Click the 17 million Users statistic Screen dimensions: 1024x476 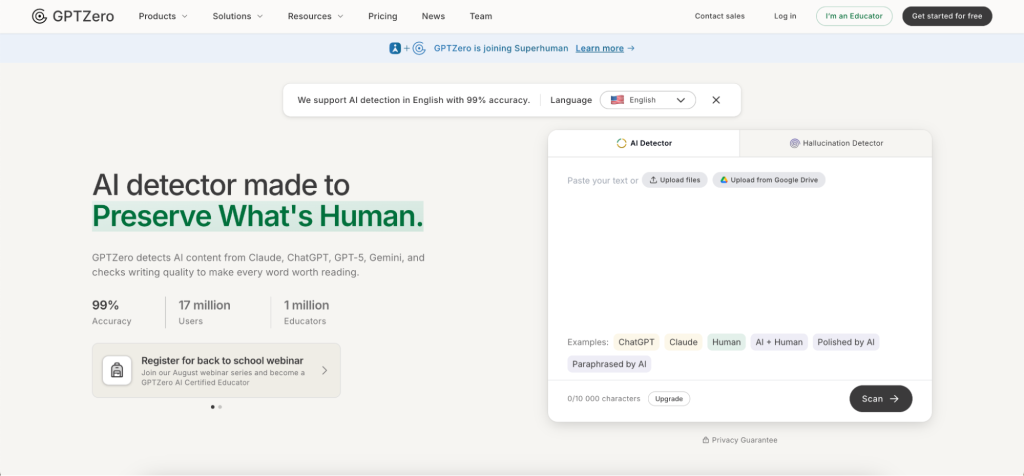coord(204,312)
